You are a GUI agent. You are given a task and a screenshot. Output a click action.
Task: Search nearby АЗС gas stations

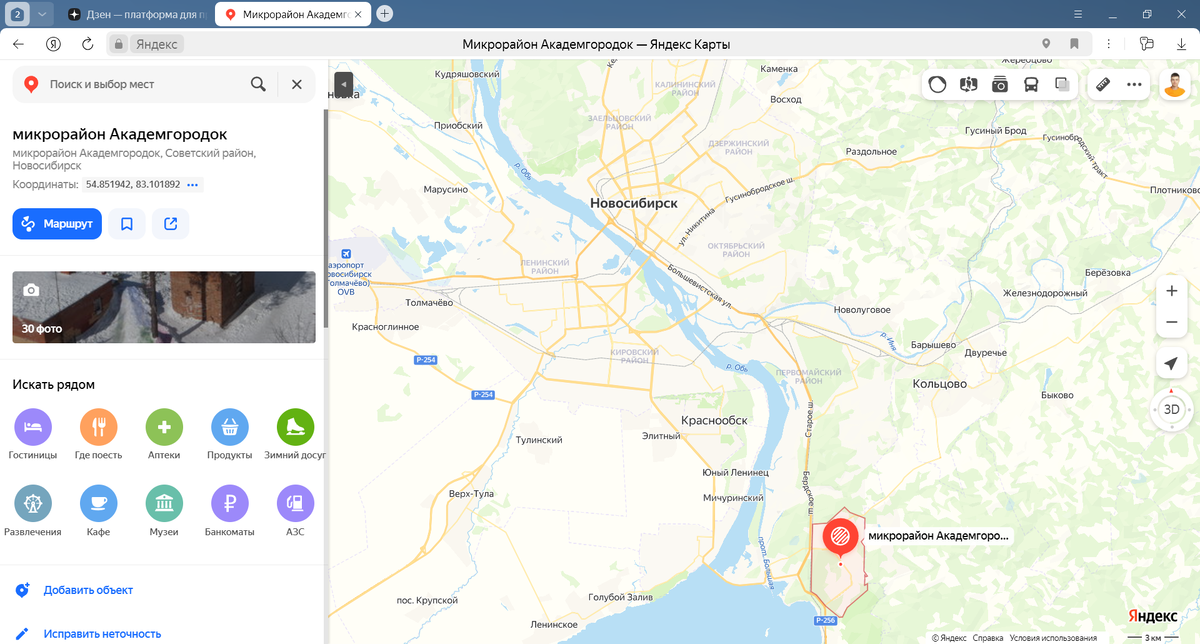tap(294, 512)
